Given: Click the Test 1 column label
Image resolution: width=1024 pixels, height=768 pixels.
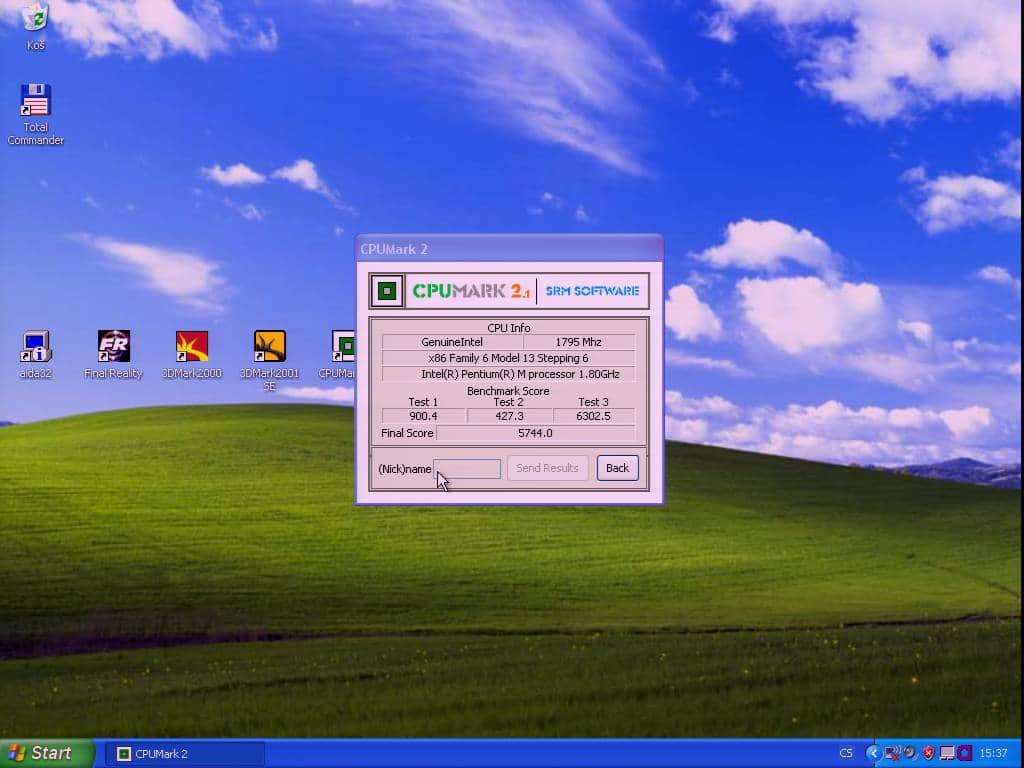Looking at the screenshot, I should point(423,402).
